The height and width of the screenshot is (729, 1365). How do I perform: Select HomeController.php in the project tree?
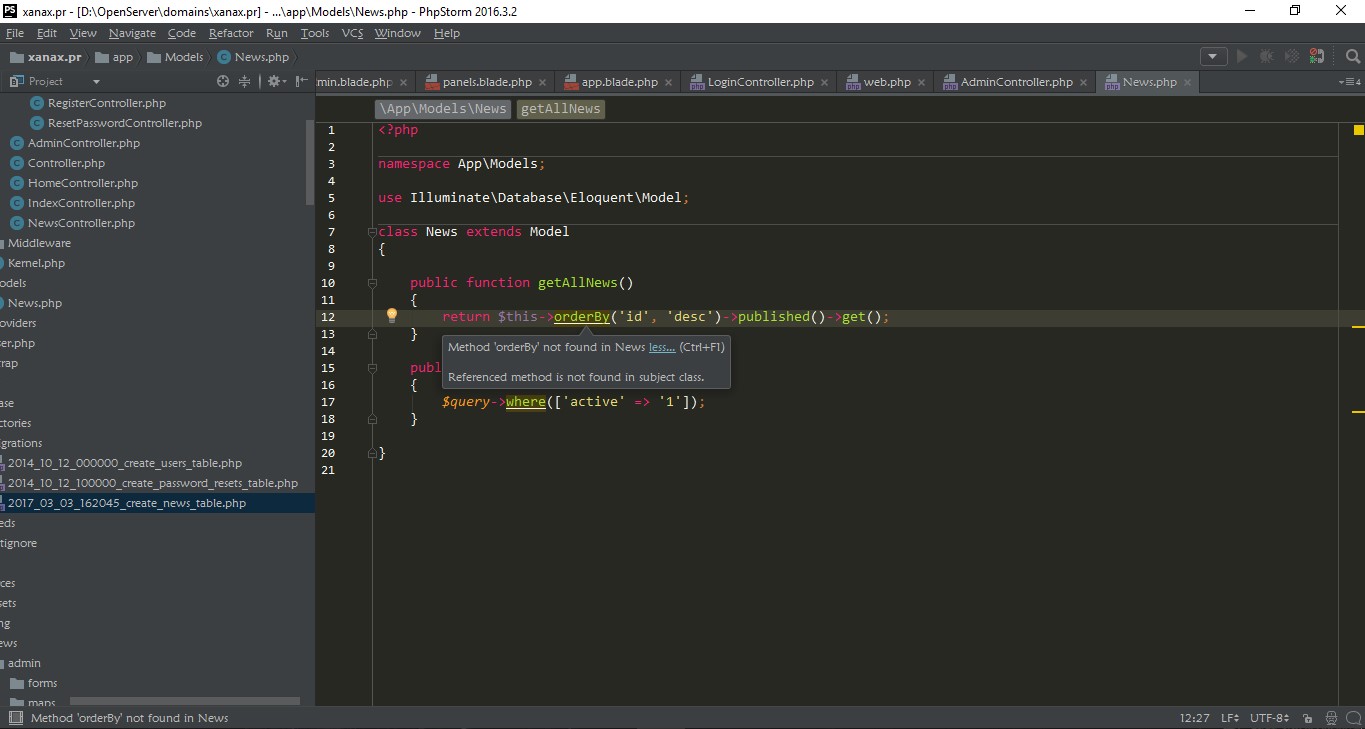point(83,183)
